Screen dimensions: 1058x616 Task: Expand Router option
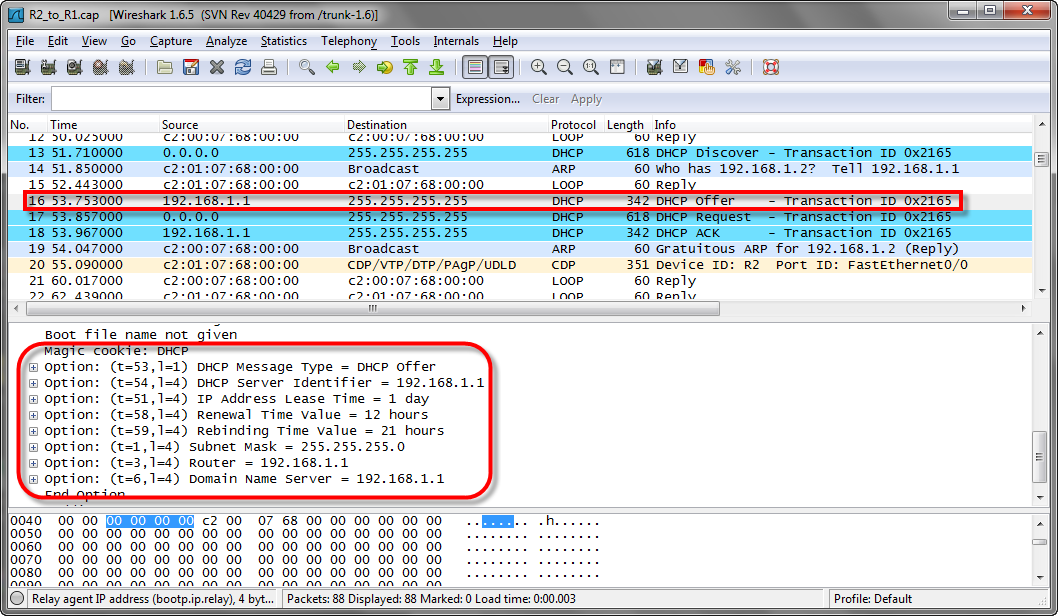pos(33,464)
